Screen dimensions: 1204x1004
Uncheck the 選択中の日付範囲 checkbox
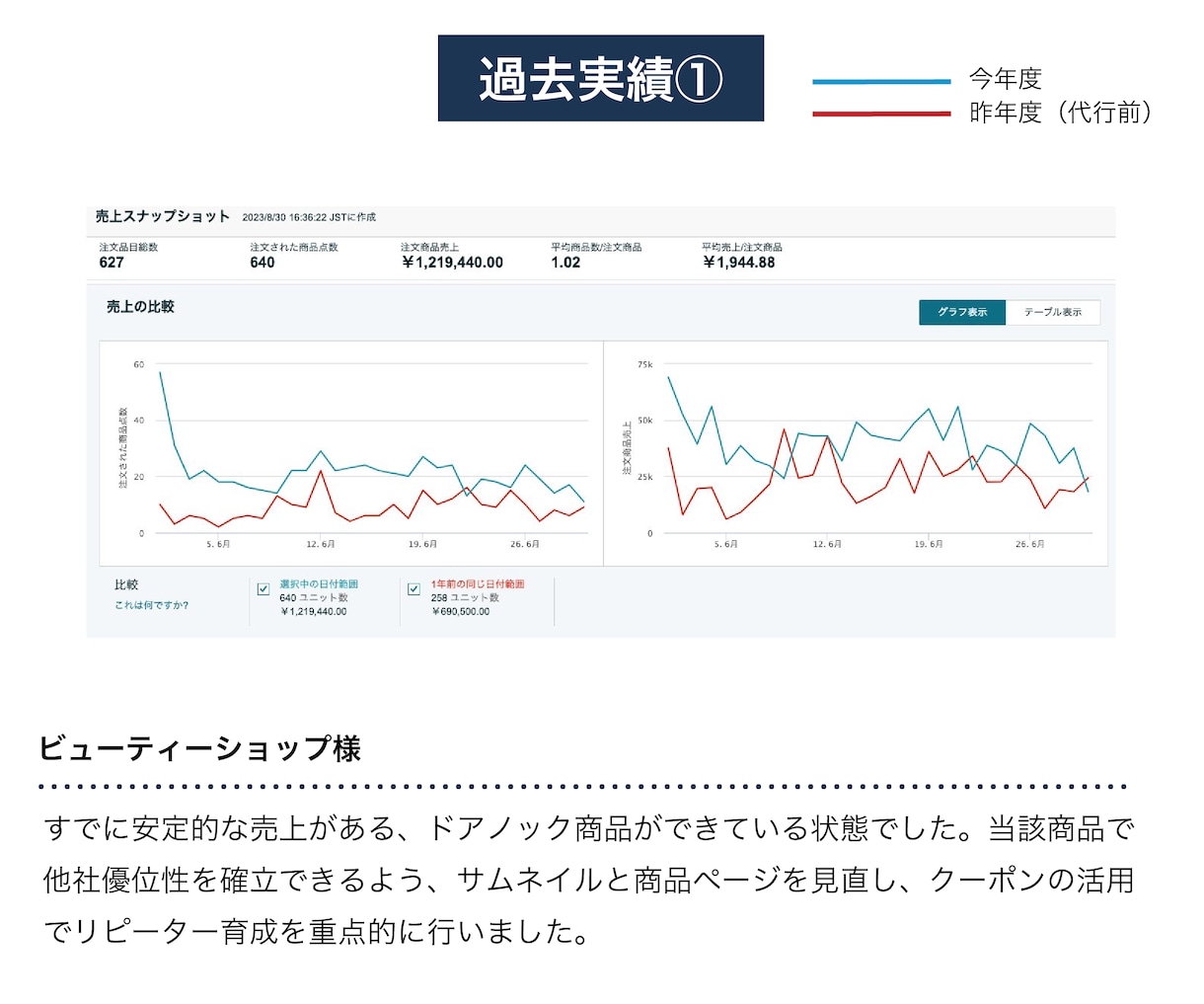pyautogui.click(x=263, y=589)
